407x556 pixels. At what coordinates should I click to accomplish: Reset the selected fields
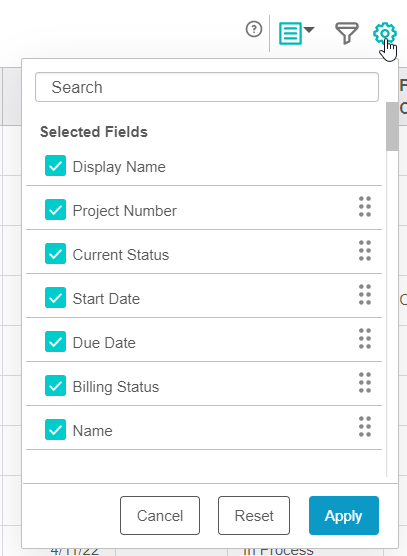254,516
